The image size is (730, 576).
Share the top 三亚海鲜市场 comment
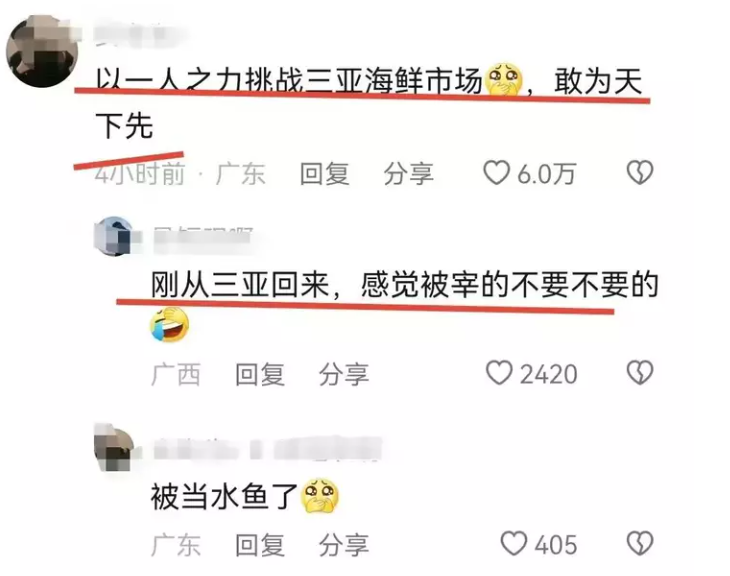pyautogui.click(x=408, y=174)
